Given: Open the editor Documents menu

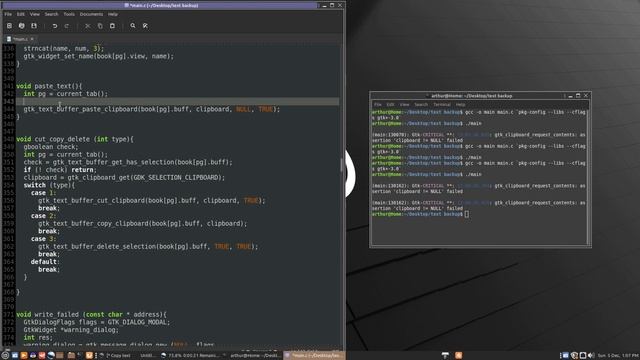Looking at the screenshot, I should pyautogui.click(x=91, y=14).
